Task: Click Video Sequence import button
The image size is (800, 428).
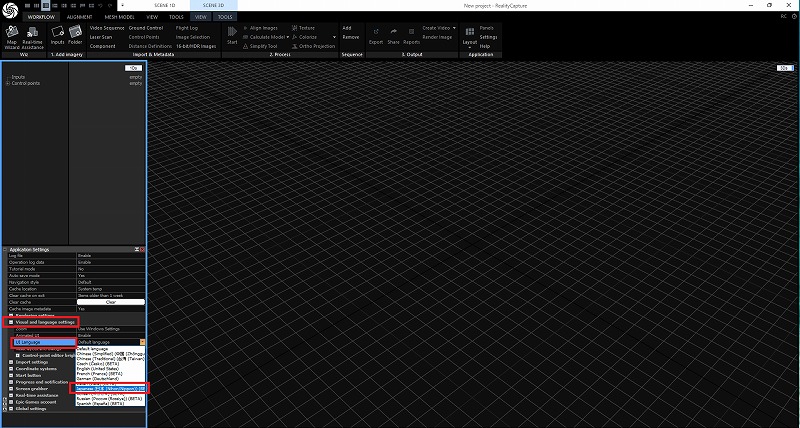Action: (x=107, y=28)
